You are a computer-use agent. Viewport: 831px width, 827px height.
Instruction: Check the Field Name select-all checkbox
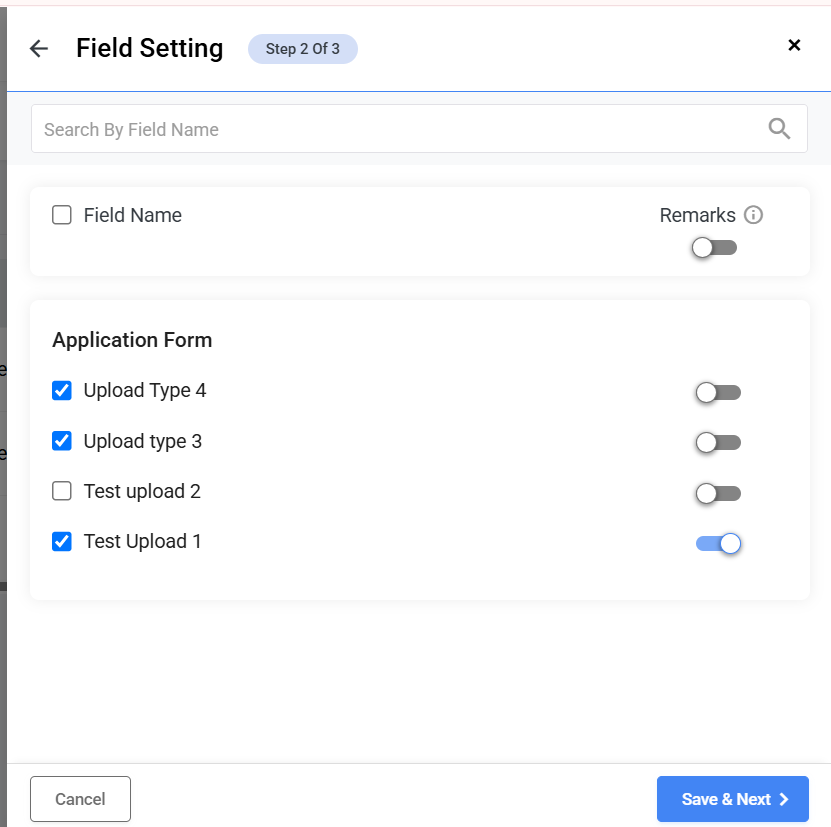click(61, 215)
